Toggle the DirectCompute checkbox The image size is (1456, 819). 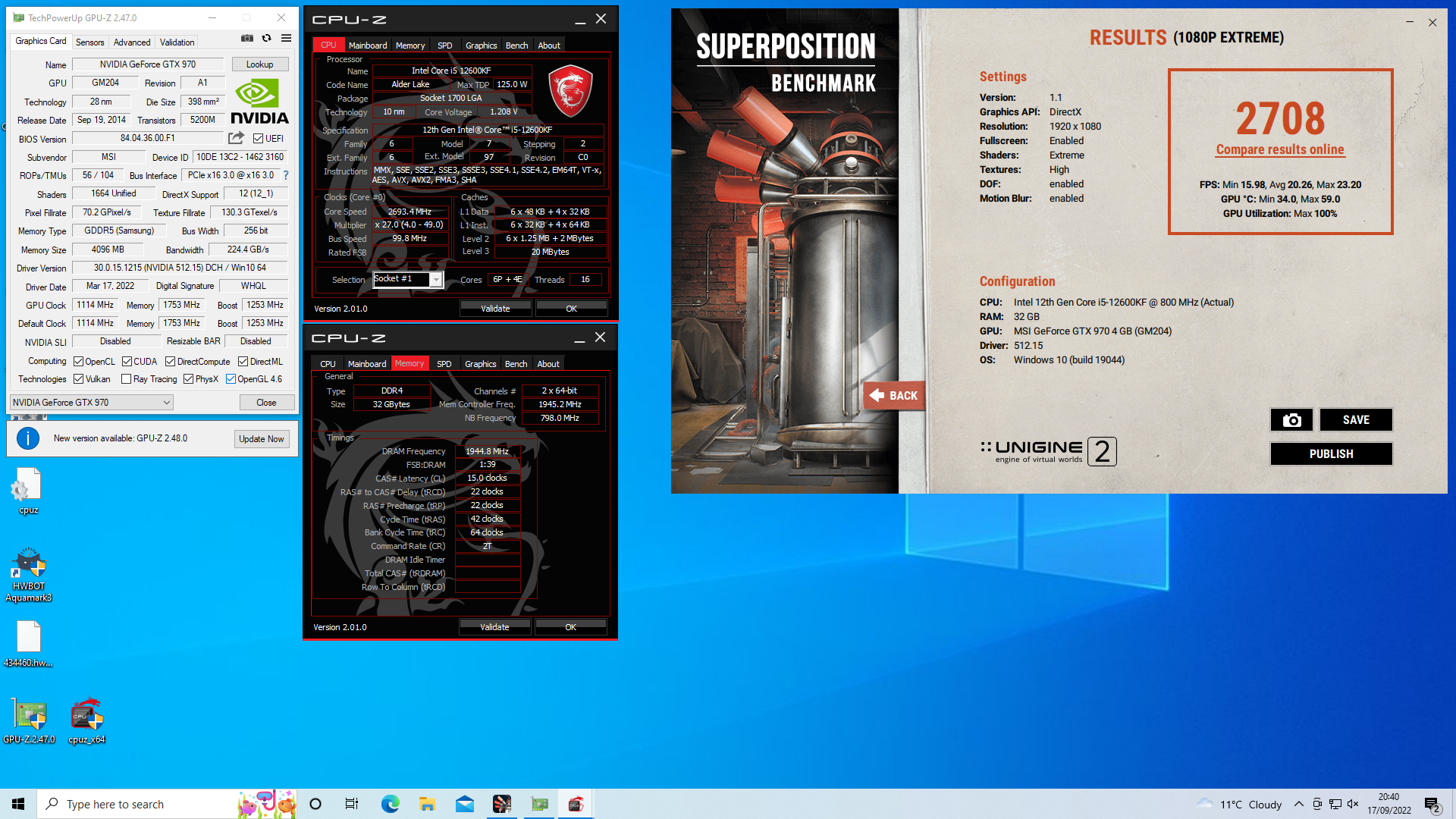pos(171,362)
